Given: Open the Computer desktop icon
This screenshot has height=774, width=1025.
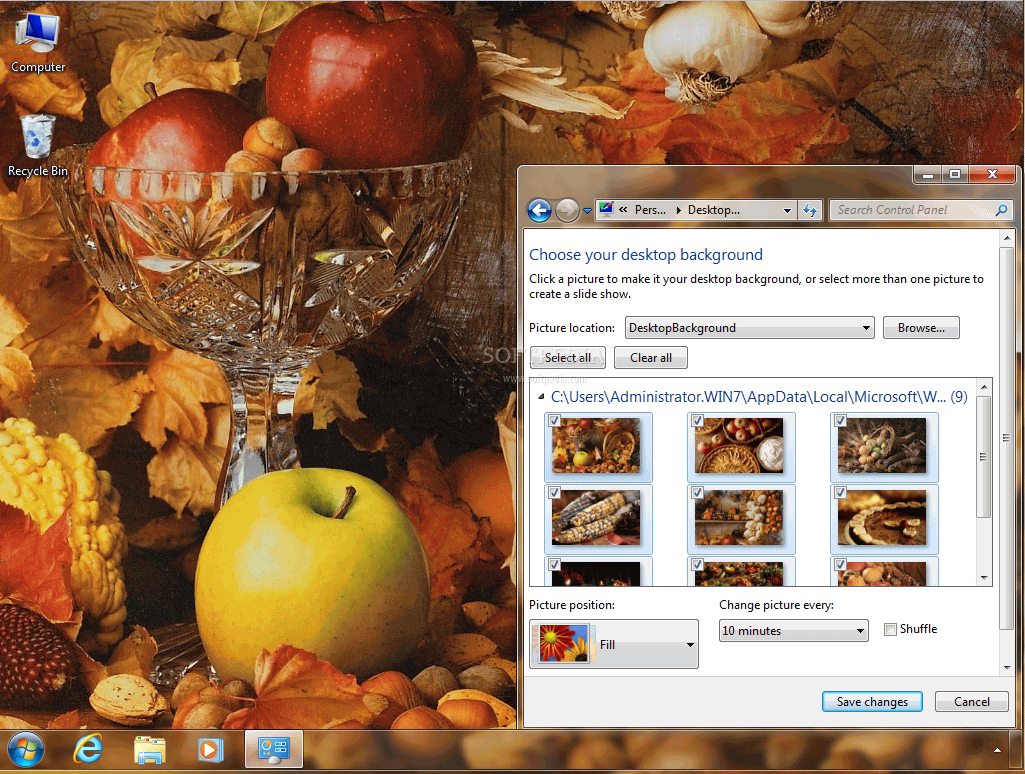Looking at the screenshot, I should [x=37, y=42].
